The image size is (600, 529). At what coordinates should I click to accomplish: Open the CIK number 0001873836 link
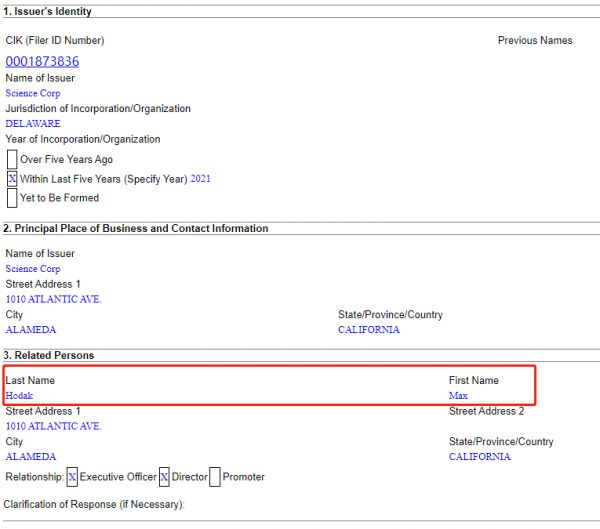(42, 62)
